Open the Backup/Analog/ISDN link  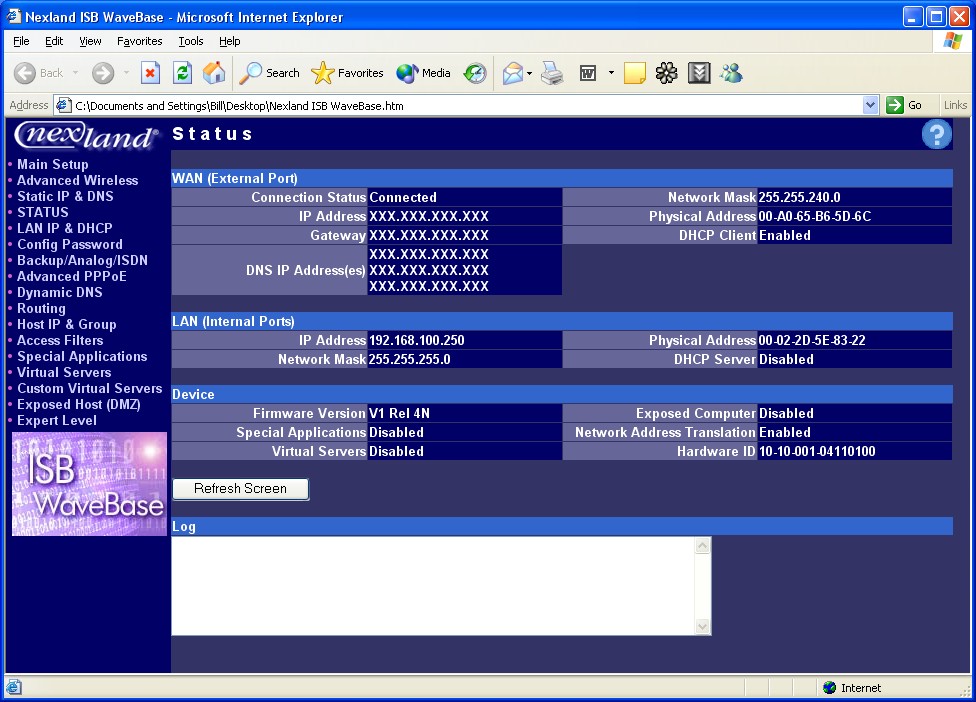82,261
